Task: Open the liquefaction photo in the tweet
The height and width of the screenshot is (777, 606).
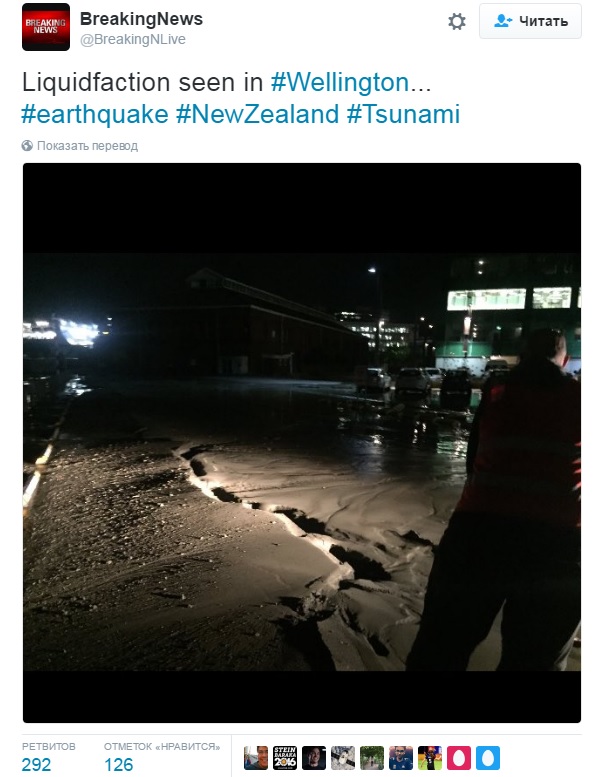Action: (x=302, y=443)
